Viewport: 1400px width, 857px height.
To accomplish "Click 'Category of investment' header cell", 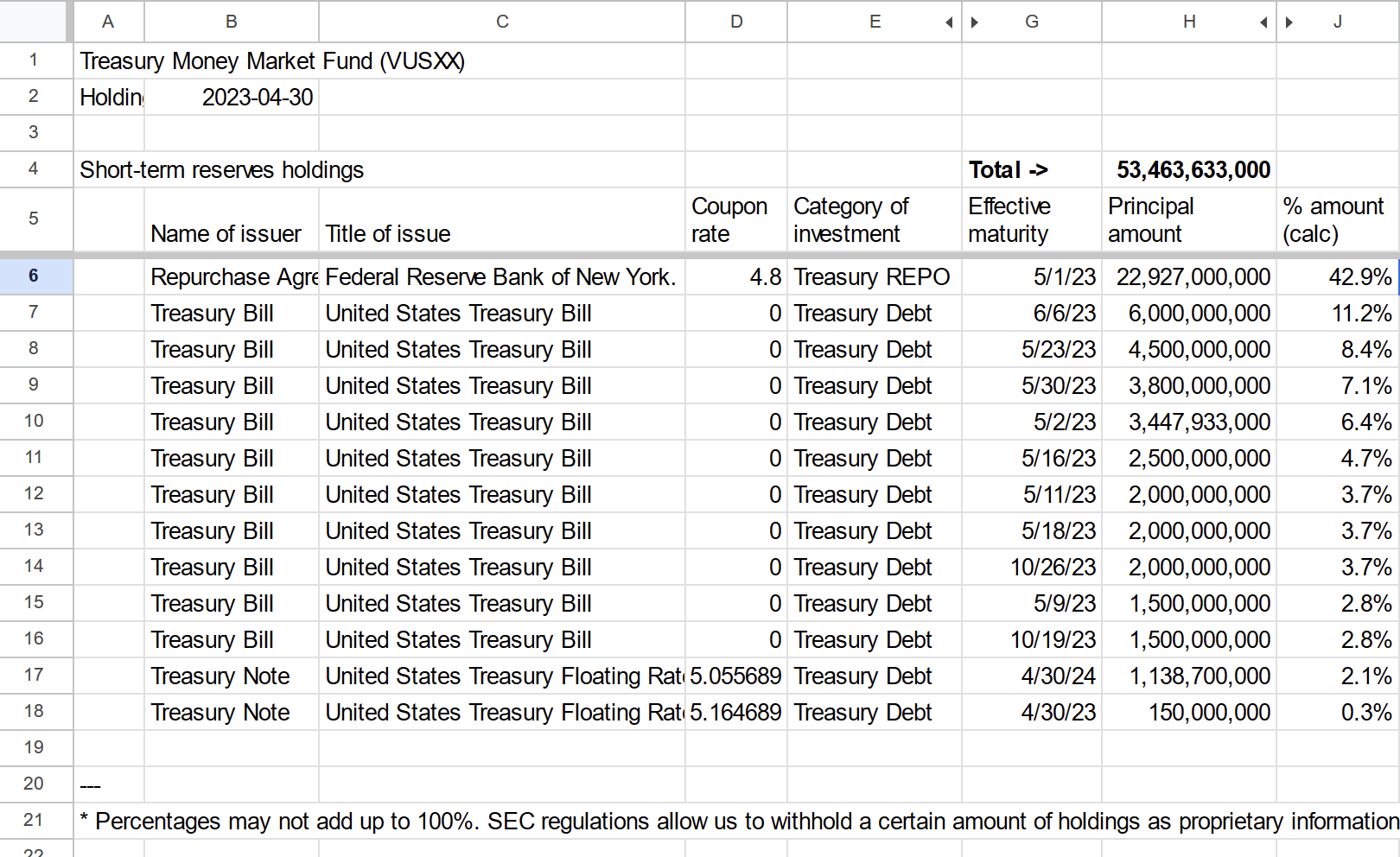I will (x=875, y=219).
